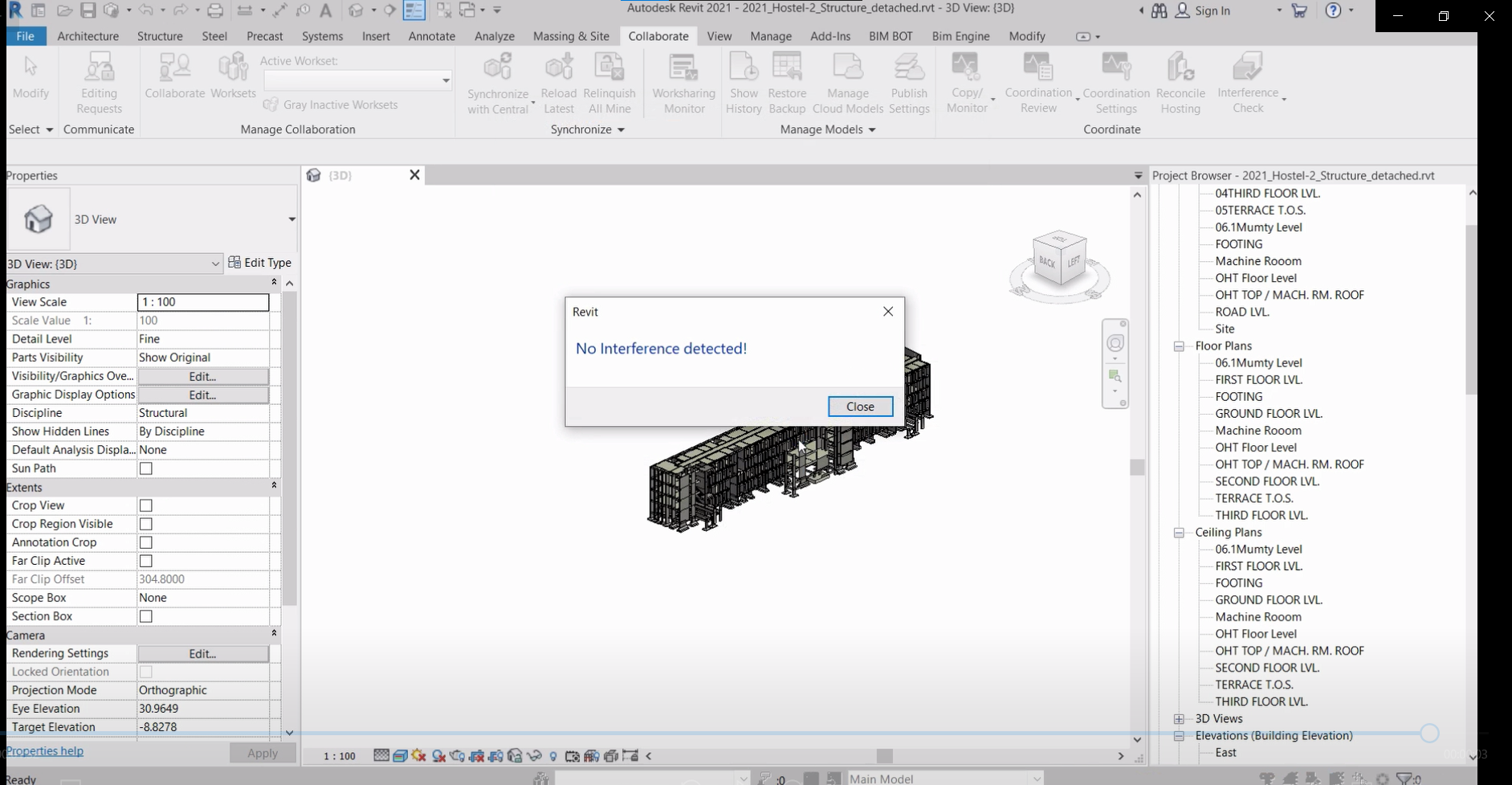Switch to the Massing & Site tab
Image resolution: width=1512 pixels, height=785 pixels.
click(571, 36)
